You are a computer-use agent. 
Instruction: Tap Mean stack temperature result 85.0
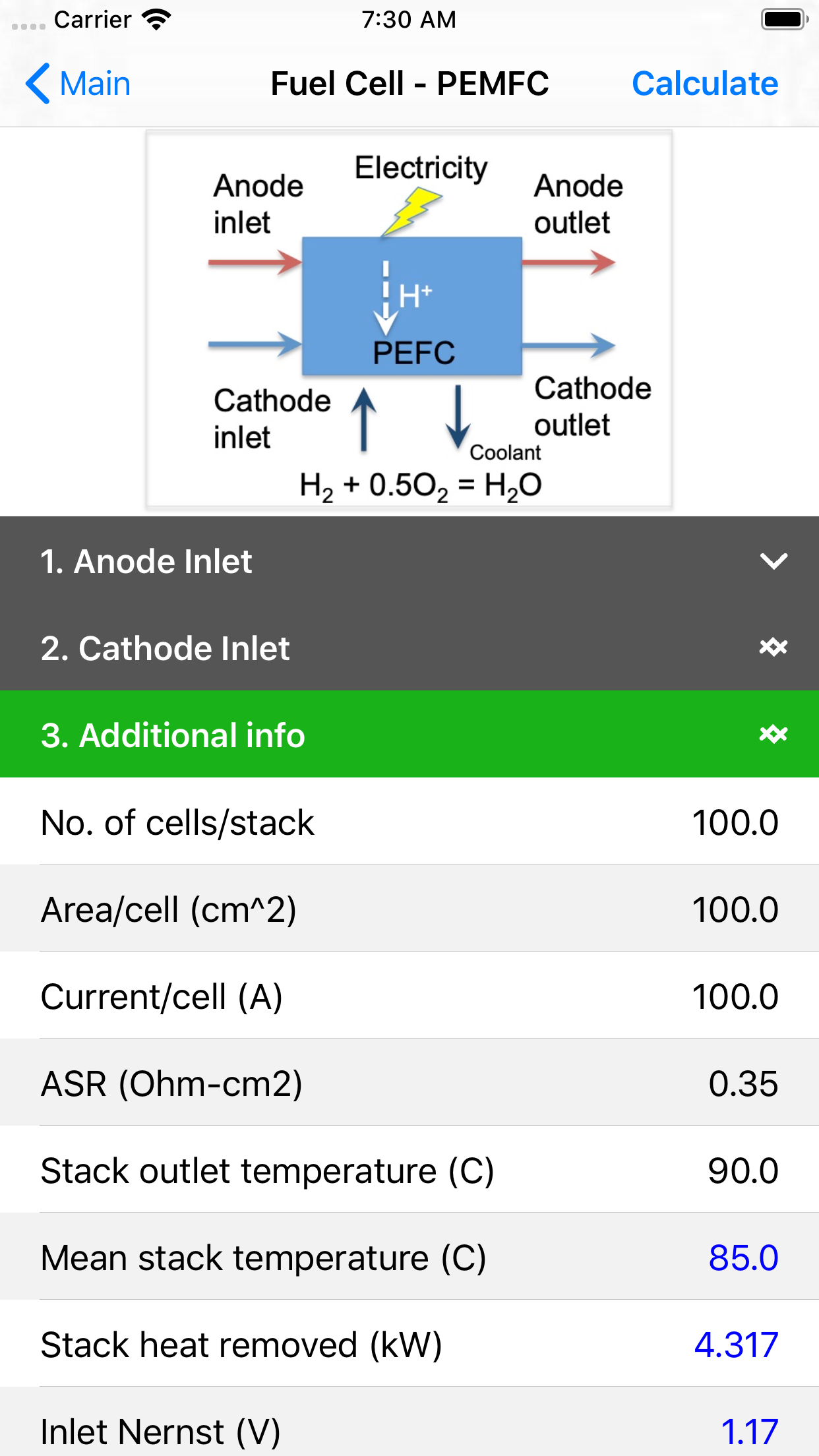coord(743,1258)
